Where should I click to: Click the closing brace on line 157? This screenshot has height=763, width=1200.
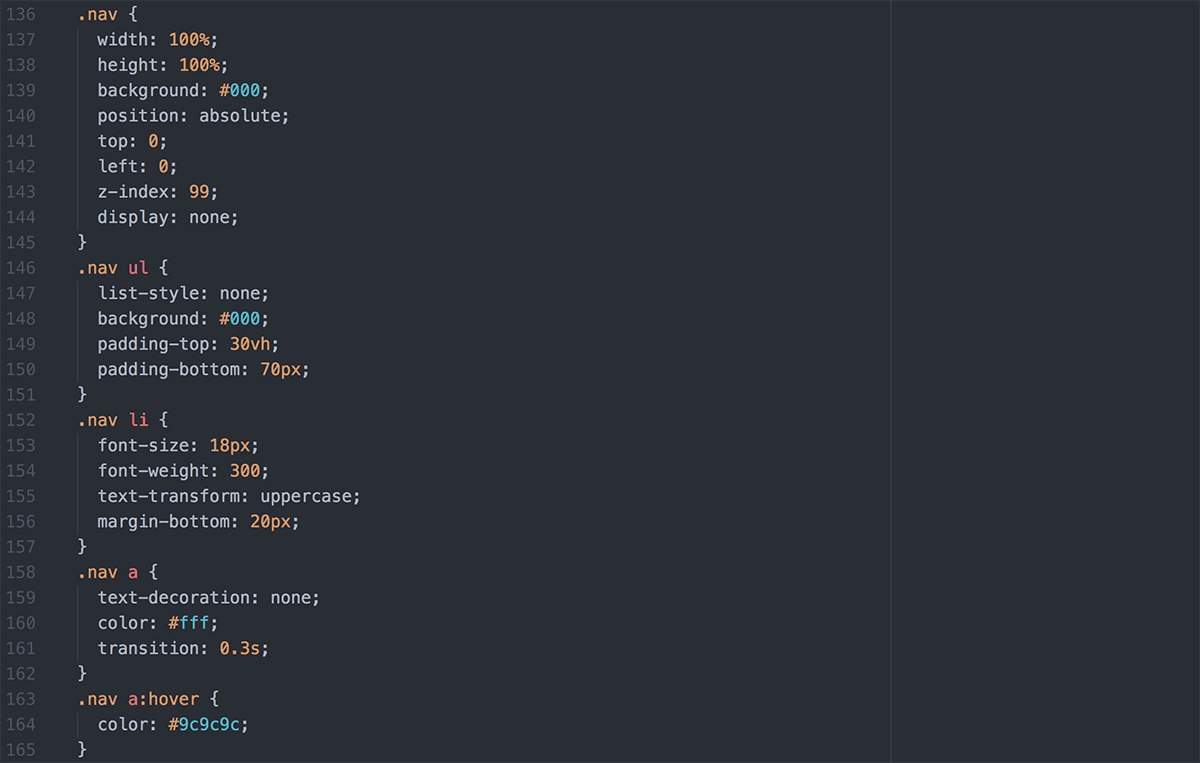[83, 548]
